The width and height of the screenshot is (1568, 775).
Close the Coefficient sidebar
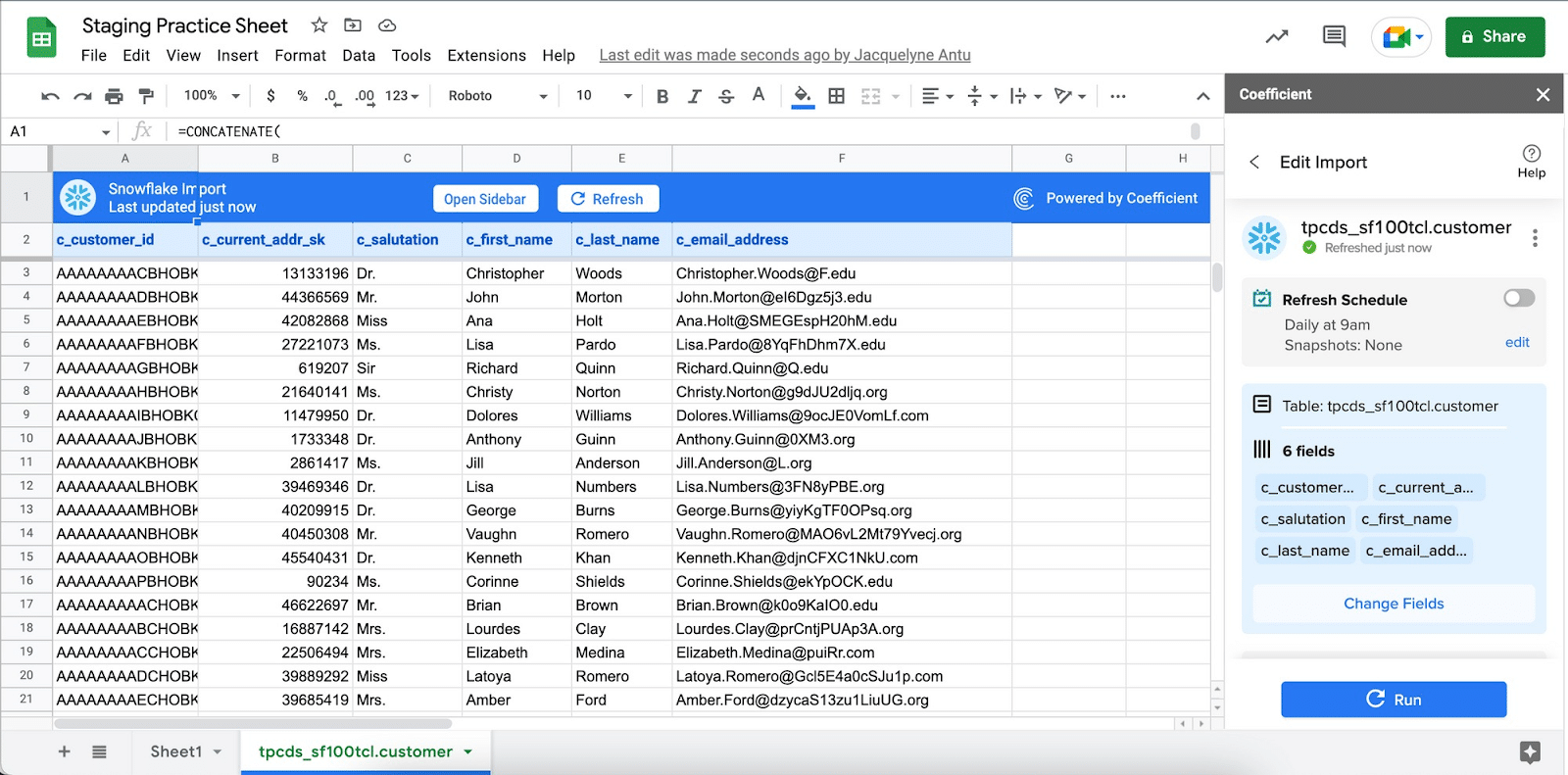1543,95
